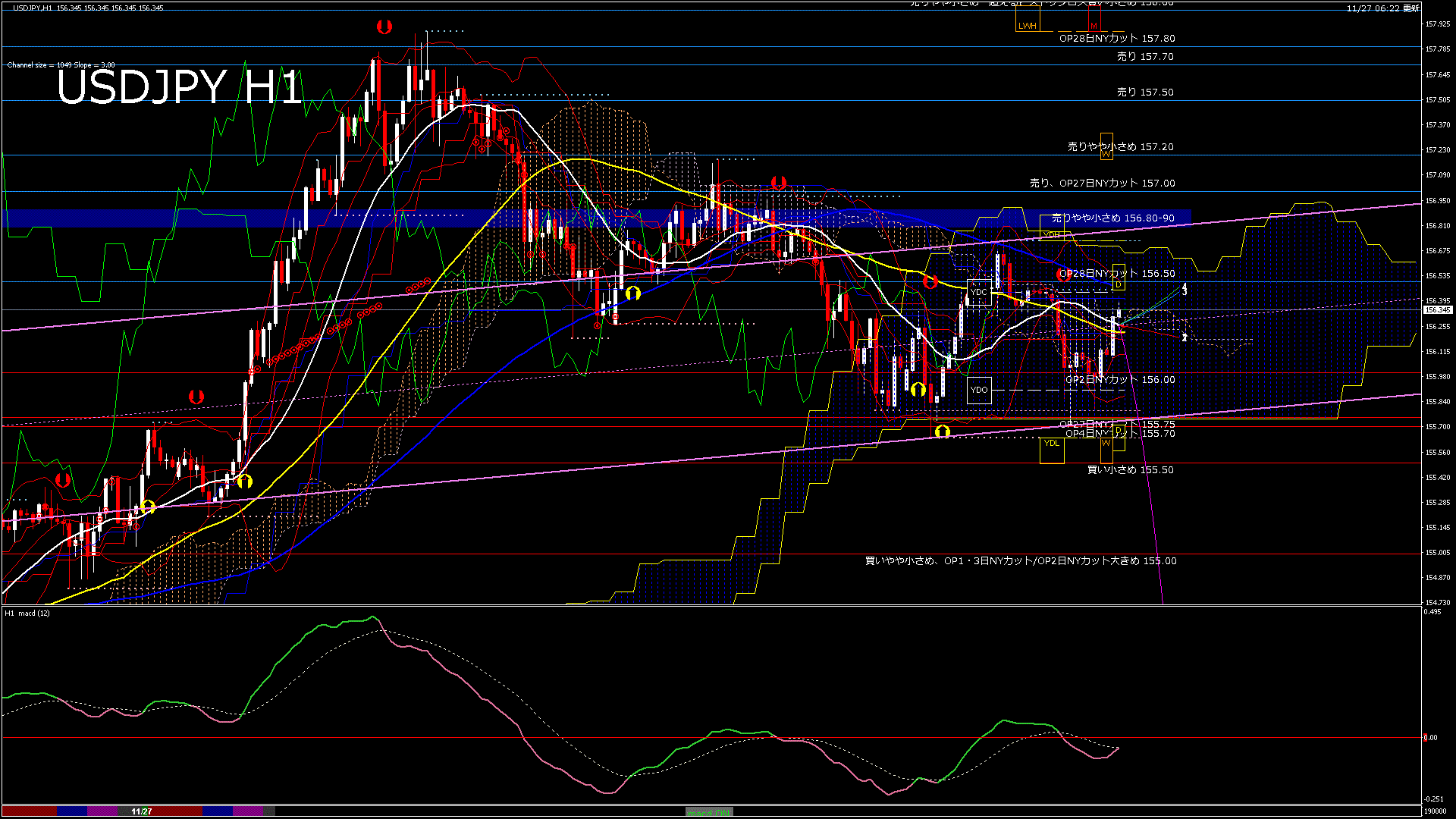The image size is (1456, 819).
Task: Click the YDL yesterday-low label box
Action: pyautogui.click(x=1050, y=444)
